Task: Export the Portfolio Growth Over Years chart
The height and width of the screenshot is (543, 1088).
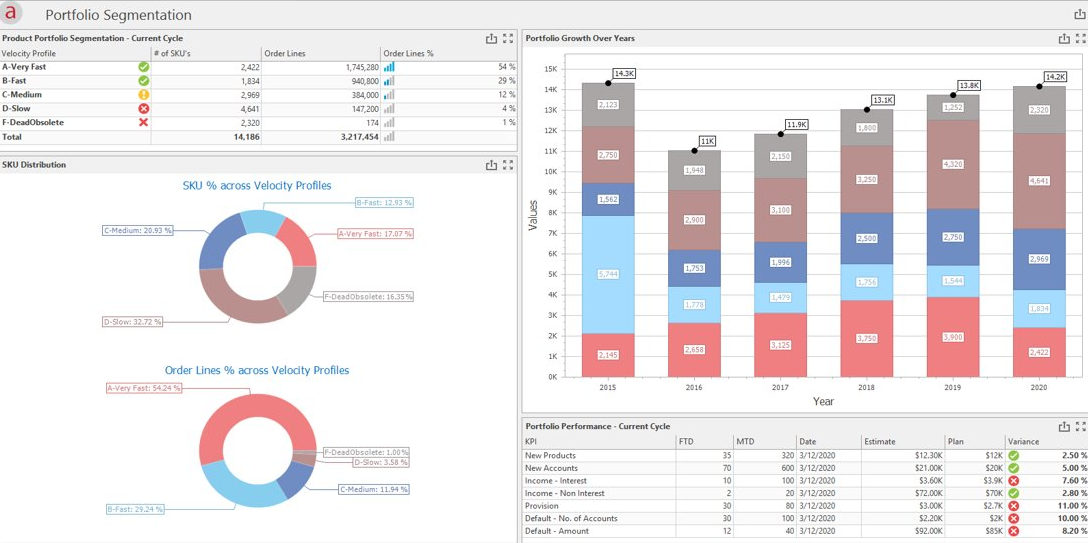Action: [1064, 38]
